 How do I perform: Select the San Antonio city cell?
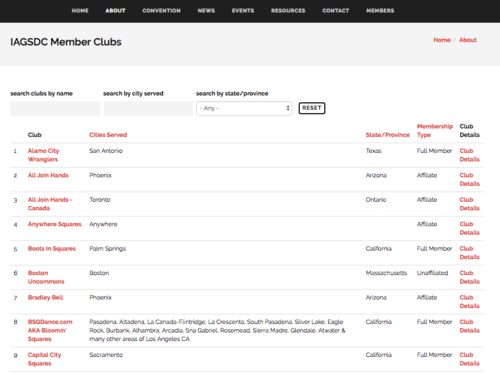(x=106, y=151)
